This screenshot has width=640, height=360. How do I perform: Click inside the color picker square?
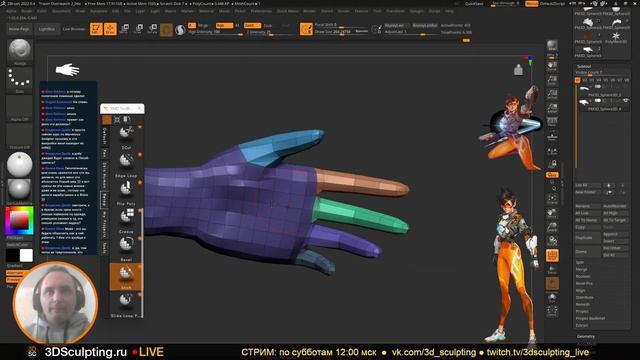(19, 220)
